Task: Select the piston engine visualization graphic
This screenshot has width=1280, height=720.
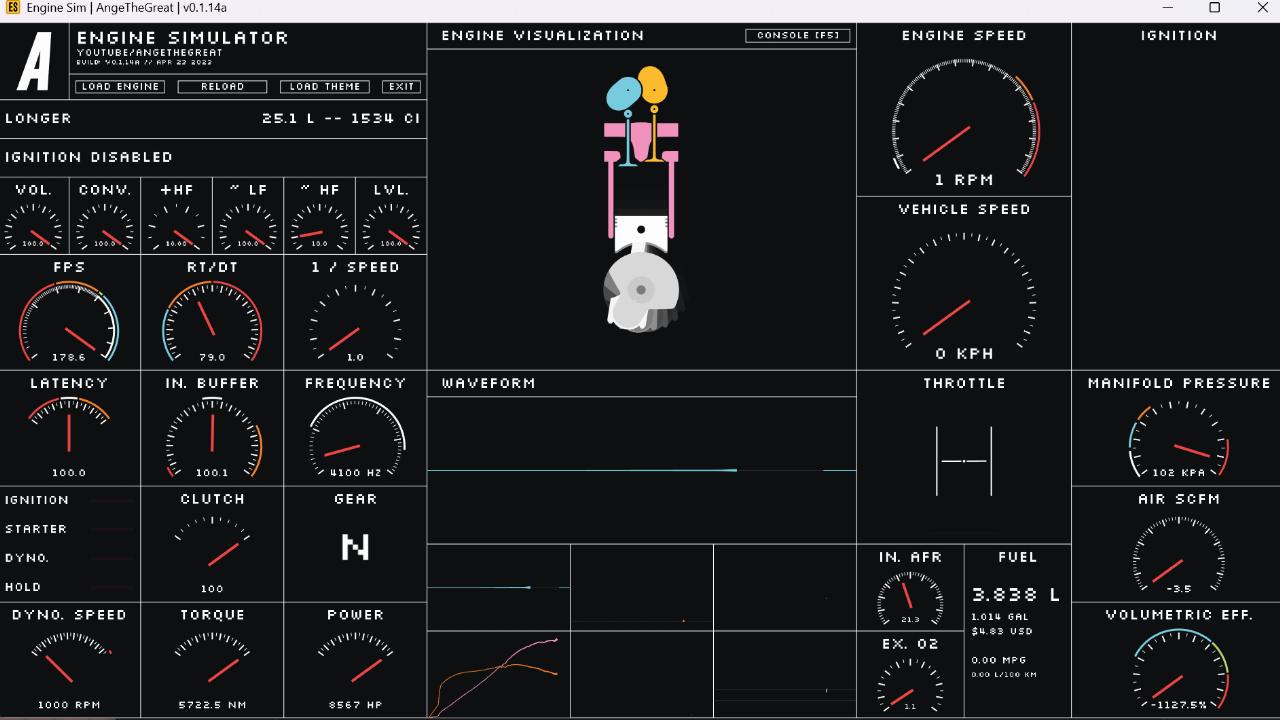Action: tap(641, 200)
